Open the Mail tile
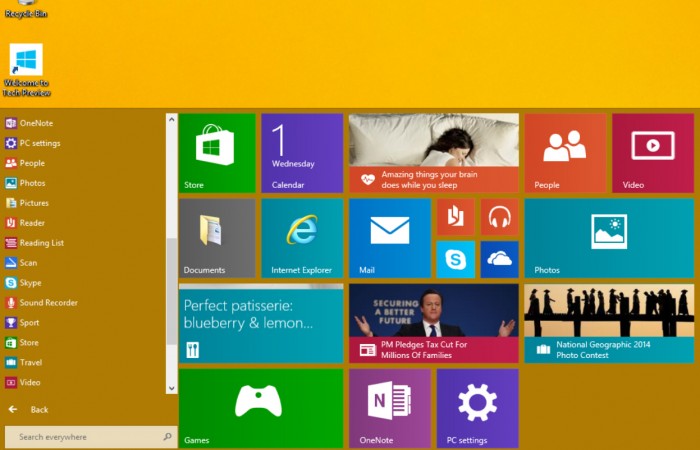Viewport: 700px width, 450px height. [x=389, y=238]
